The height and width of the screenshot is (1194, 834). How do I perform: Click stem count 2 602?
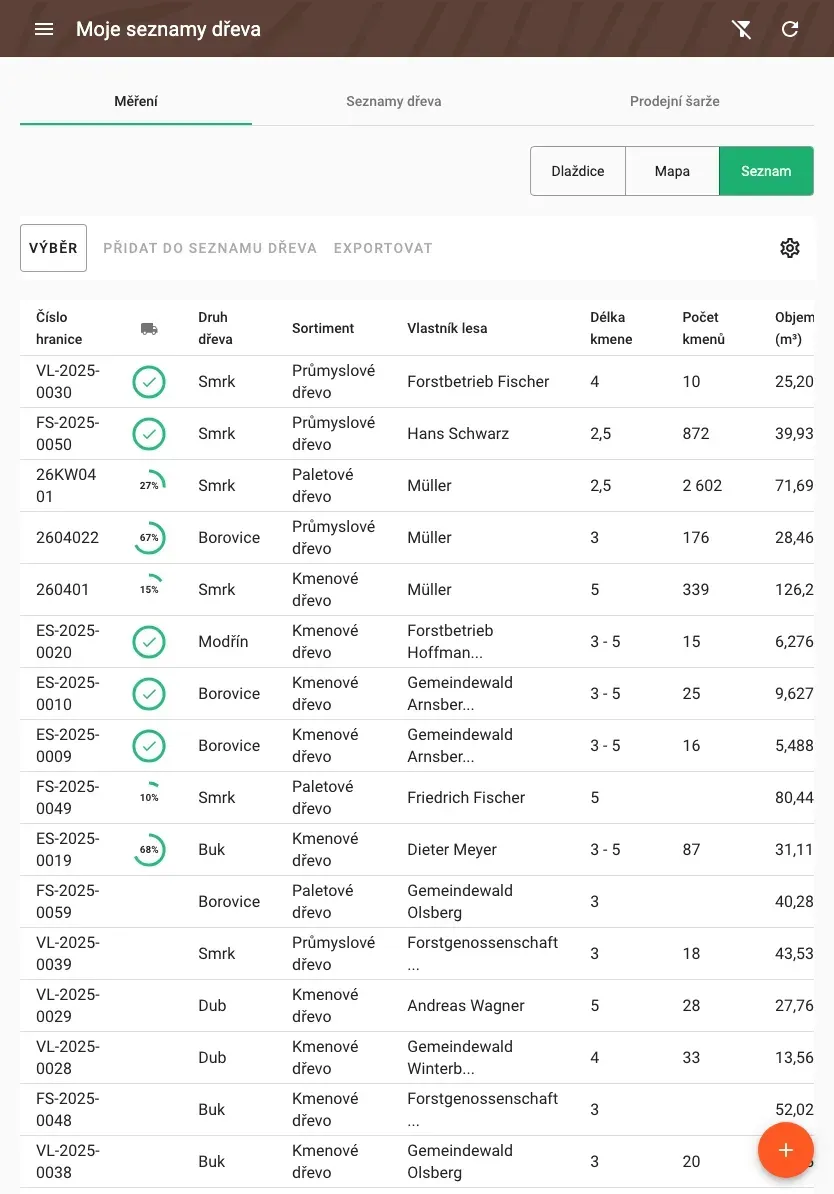702,485
